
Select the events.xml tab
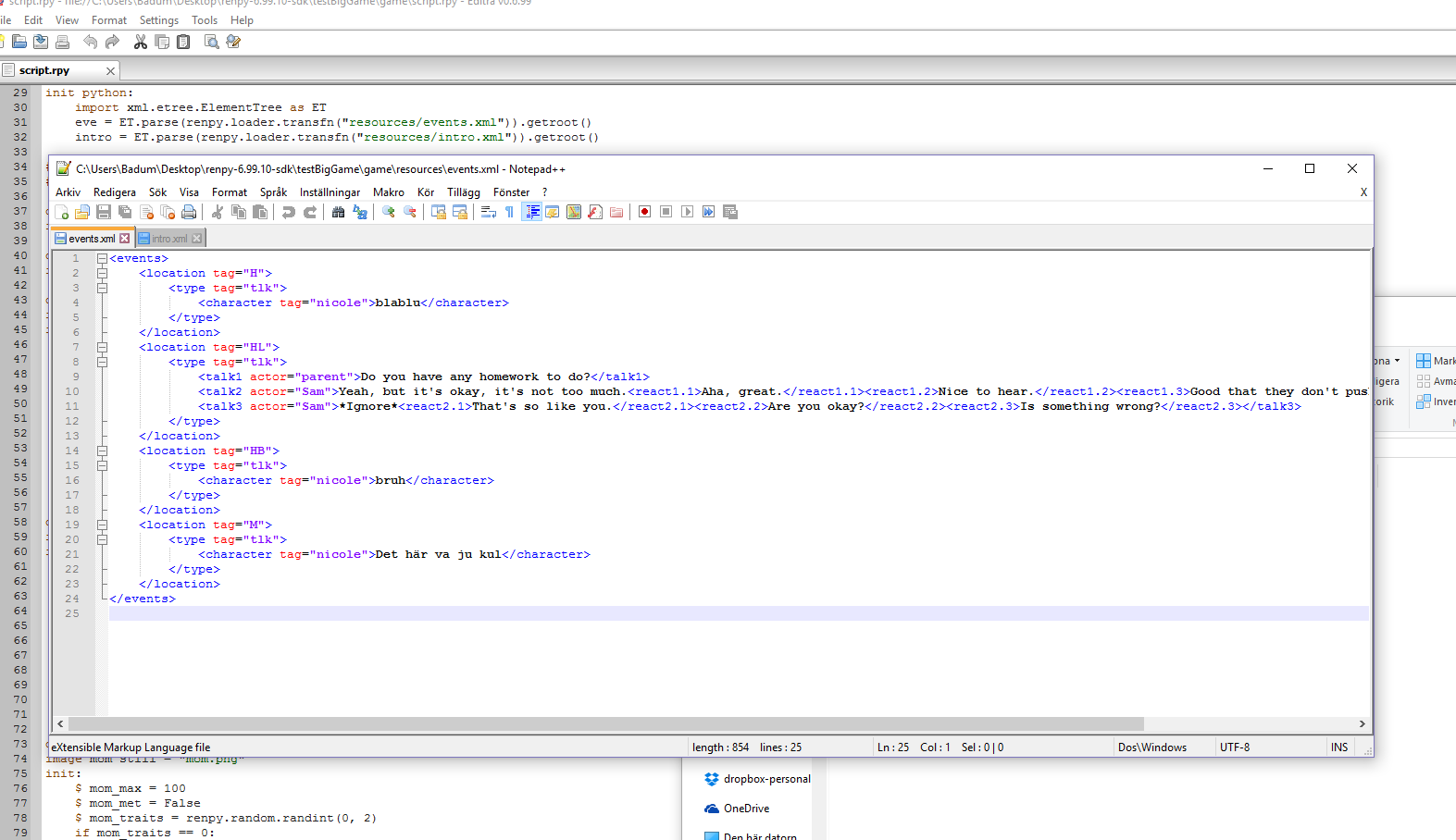92,239
